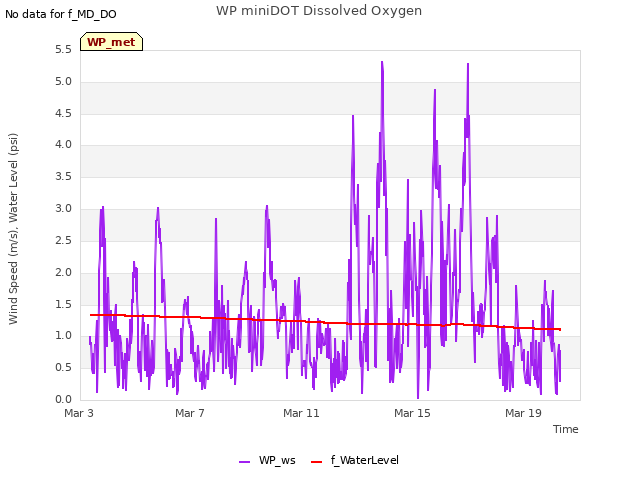
Task: Toggle the f_WaterLevel legend entry
Action: [x=355, y=460]
